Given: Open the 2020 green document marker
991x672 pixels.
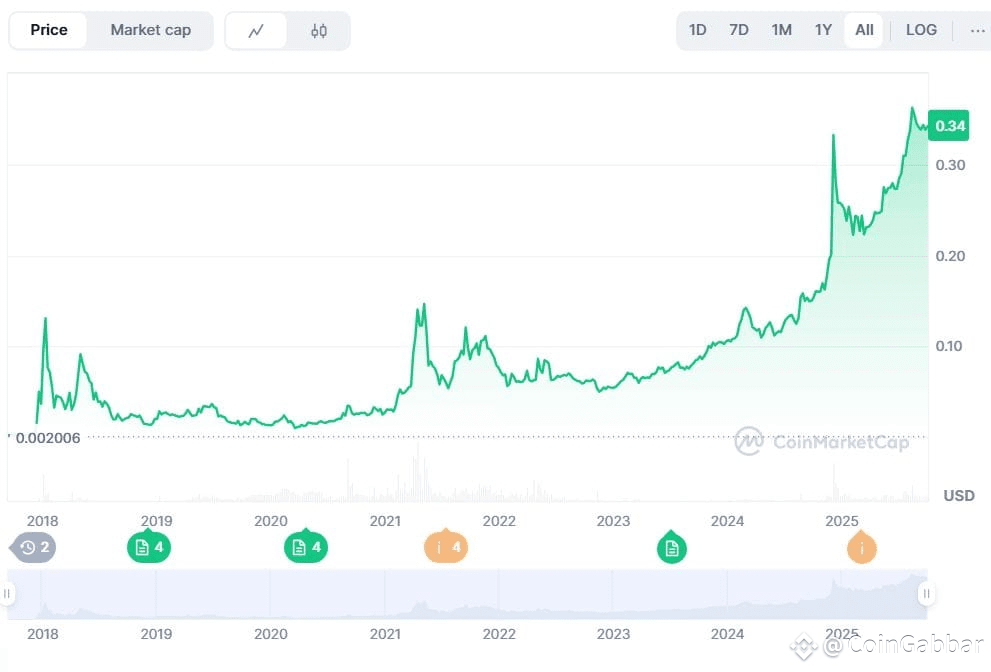Looking at the screenshot, I should click(307, 547).
